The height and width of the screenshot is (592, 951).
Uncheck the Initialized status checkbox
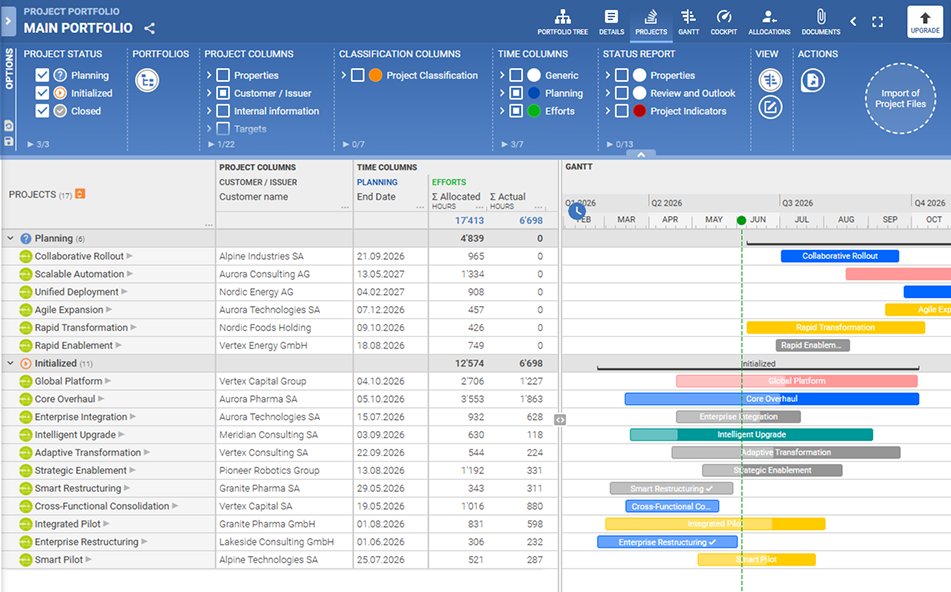(42, 93)
